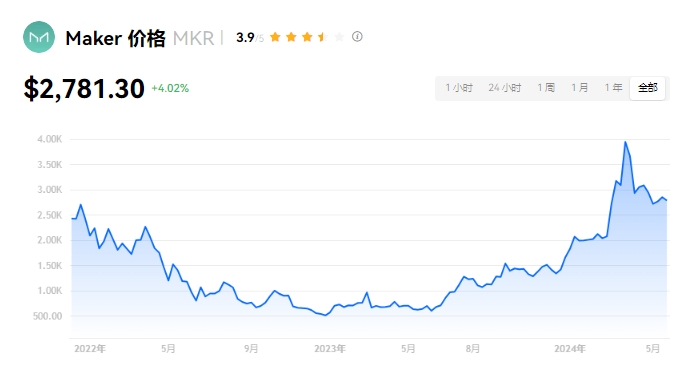
Task: Click the Maker 价格 title text
Action: pyautogui.click(x=115, y=38)
